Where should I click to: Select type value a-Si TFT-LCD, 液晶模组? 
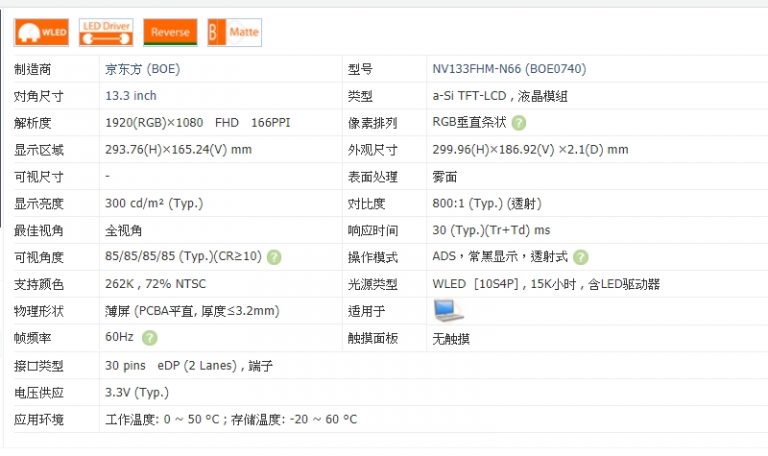point(500,96)
